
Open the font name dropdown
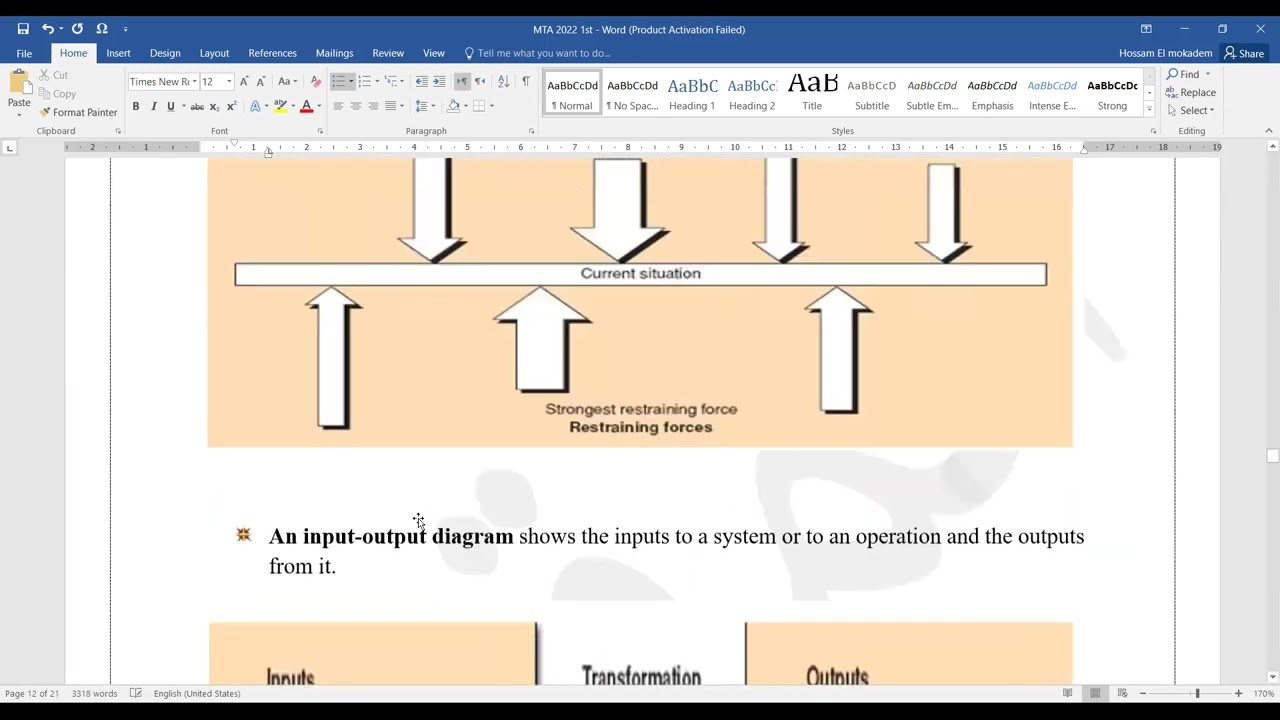click(193, 82)
